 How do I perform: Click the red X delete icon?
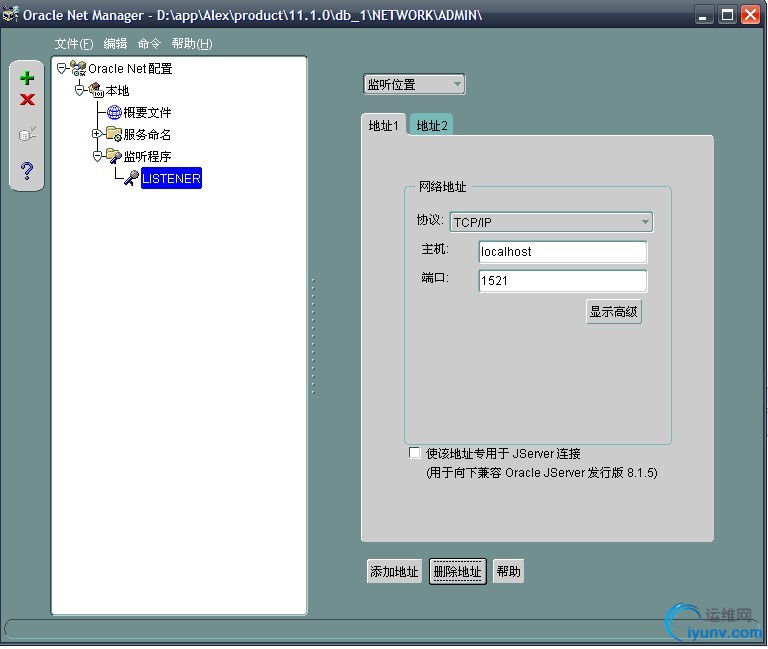[x=27, y=99]
